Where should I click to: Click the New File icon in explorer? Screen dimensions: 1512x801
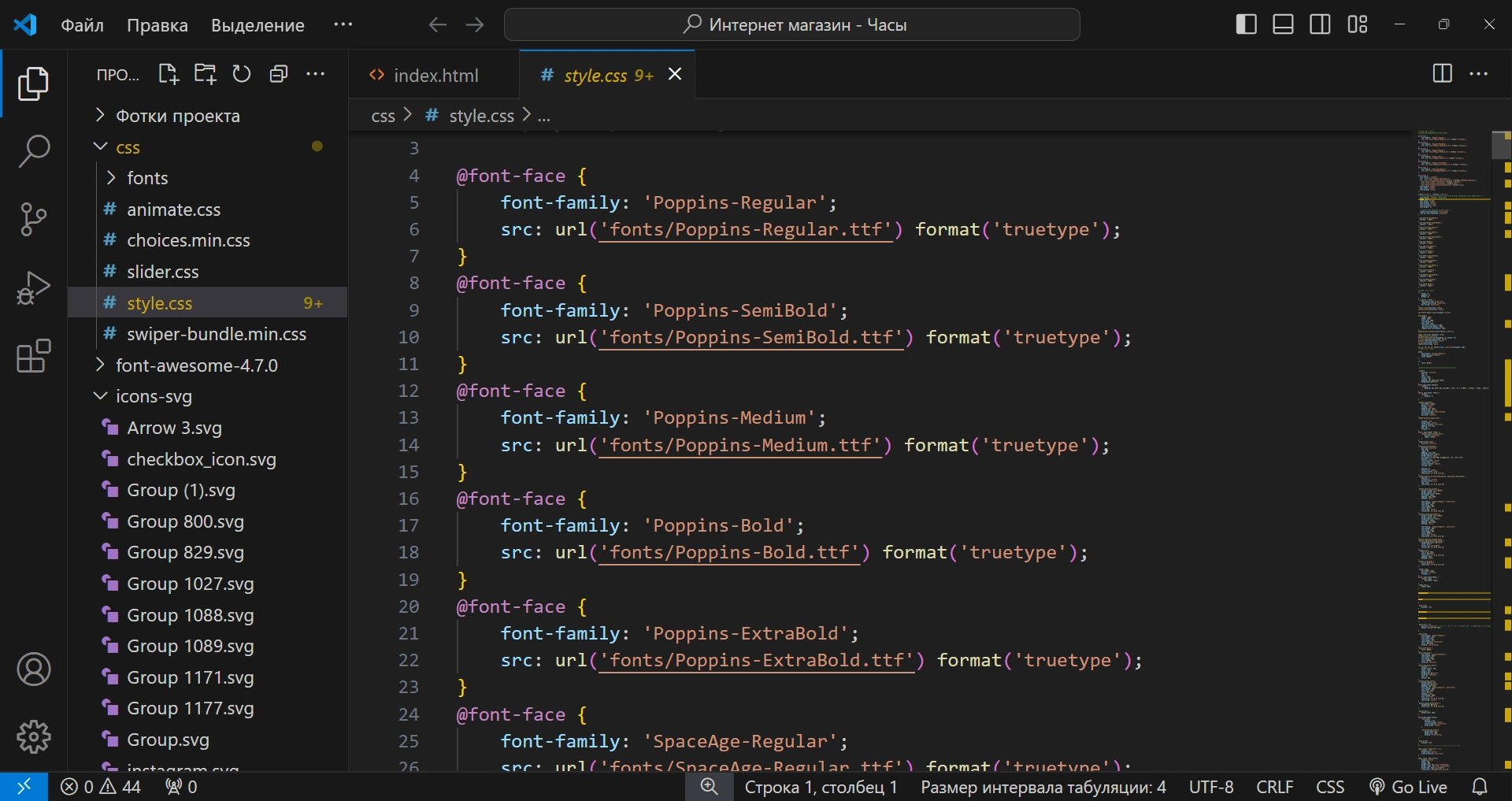[169, 74]
